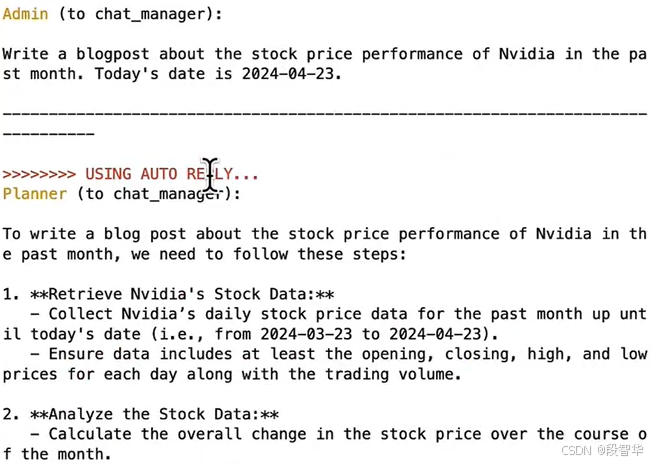The image size is (652, 464).
Task: Click the yellow 'Admin' sender label
Action: coord(25,14)
